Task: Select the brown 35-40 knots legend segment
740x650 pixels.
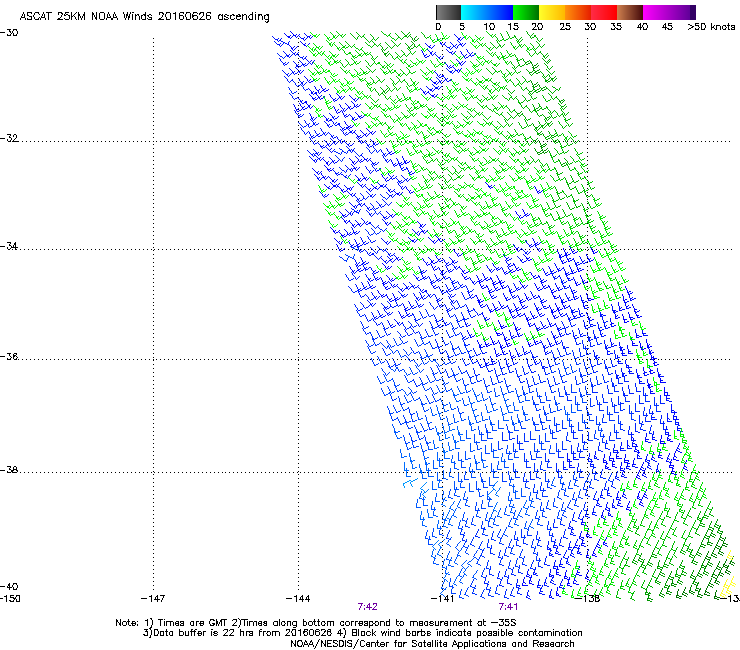Action: [x=630, y=12]
